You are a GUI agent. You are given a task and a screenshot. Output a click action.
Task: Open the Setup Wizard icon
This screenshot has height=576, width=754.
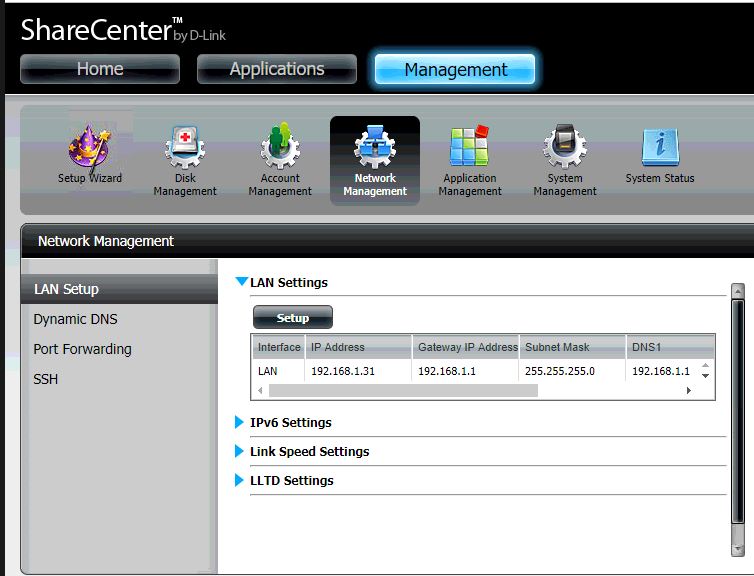(90, 151)
